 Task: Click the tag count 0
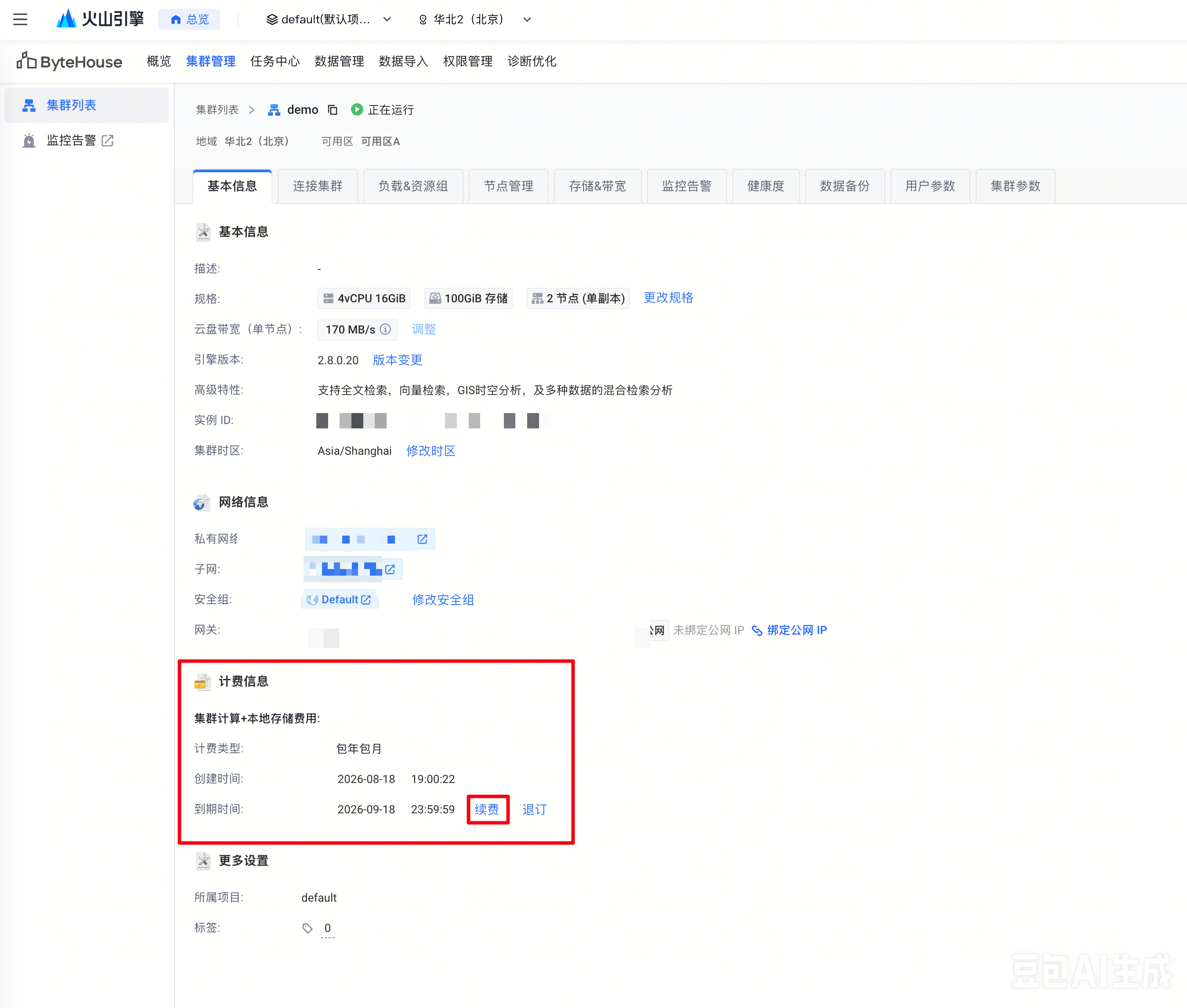click(327, 928)
